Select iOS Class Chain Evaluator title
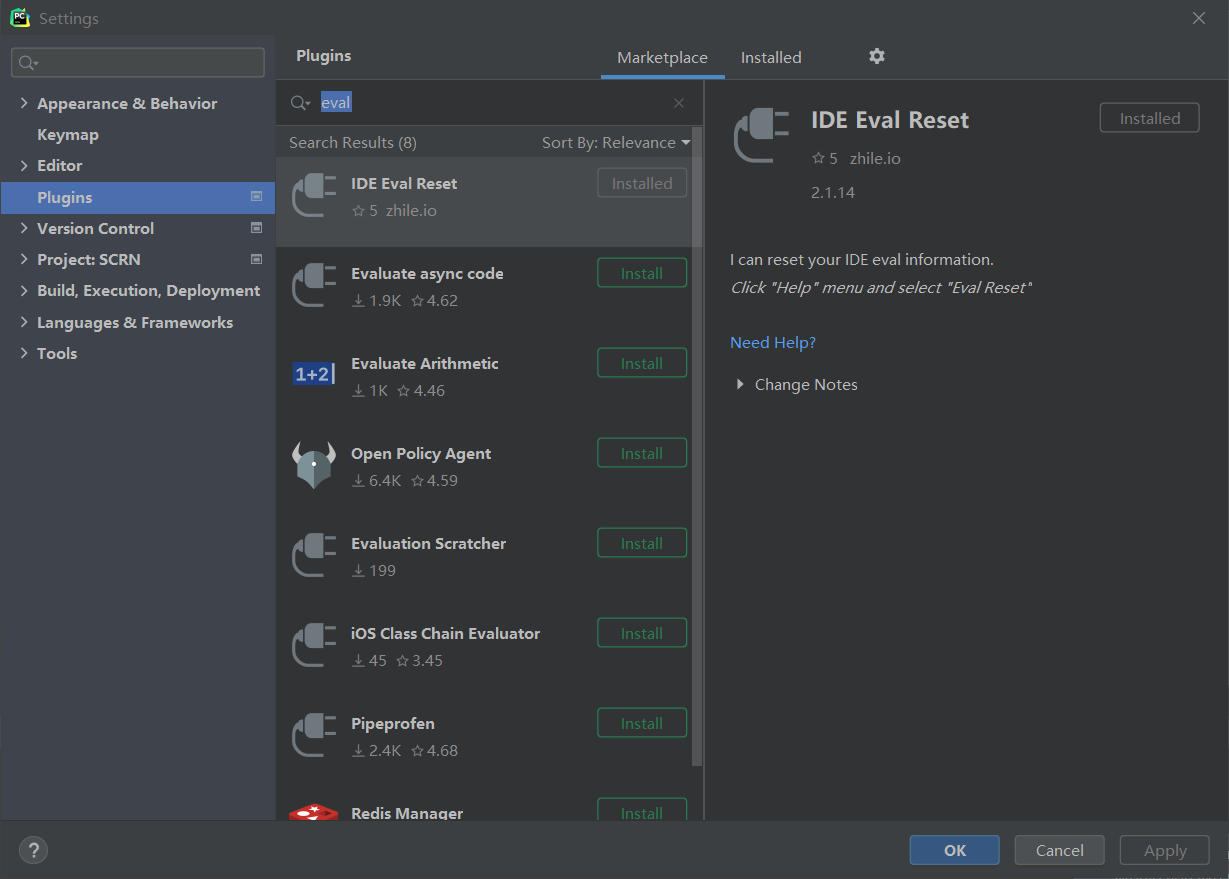Image resolution: width=1229 pixels, height=879 pixels. (x=445, y=633)
